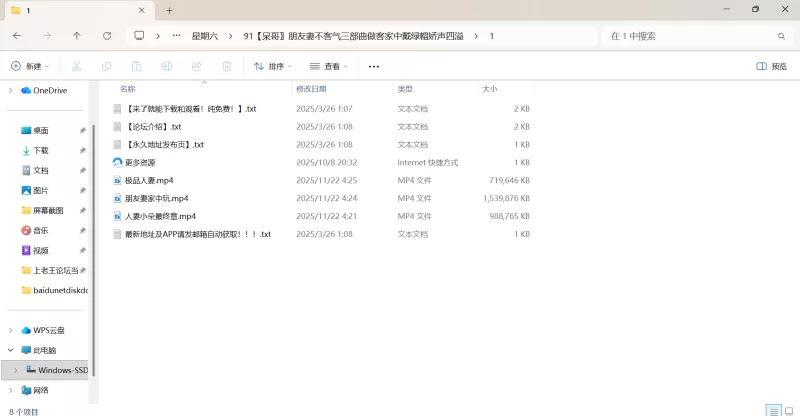Click the Copy icon in the toolbar
Viewport: 800px width, 416px height.
point(106,66)
